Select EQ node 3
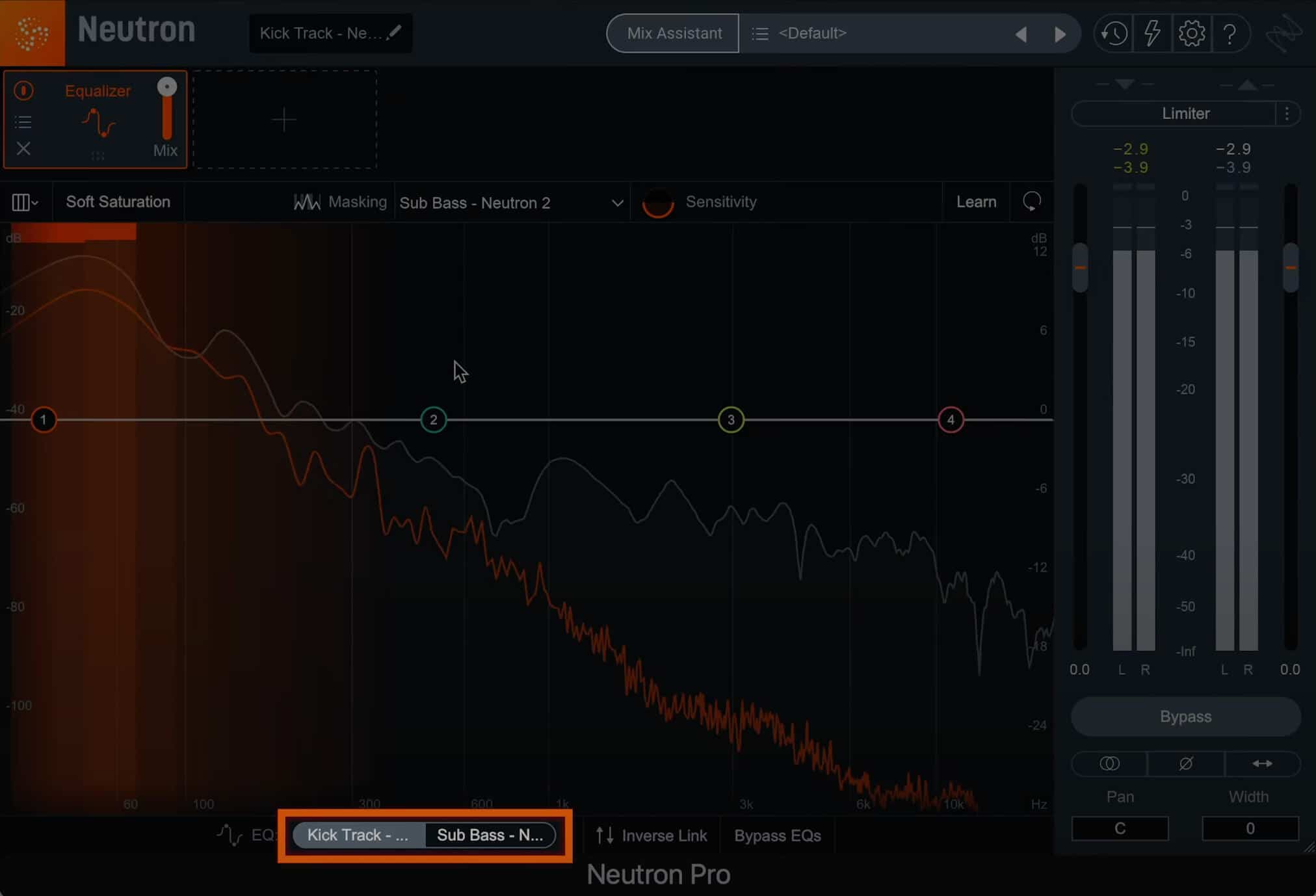Screen dimensions: 1316x896 731,420
